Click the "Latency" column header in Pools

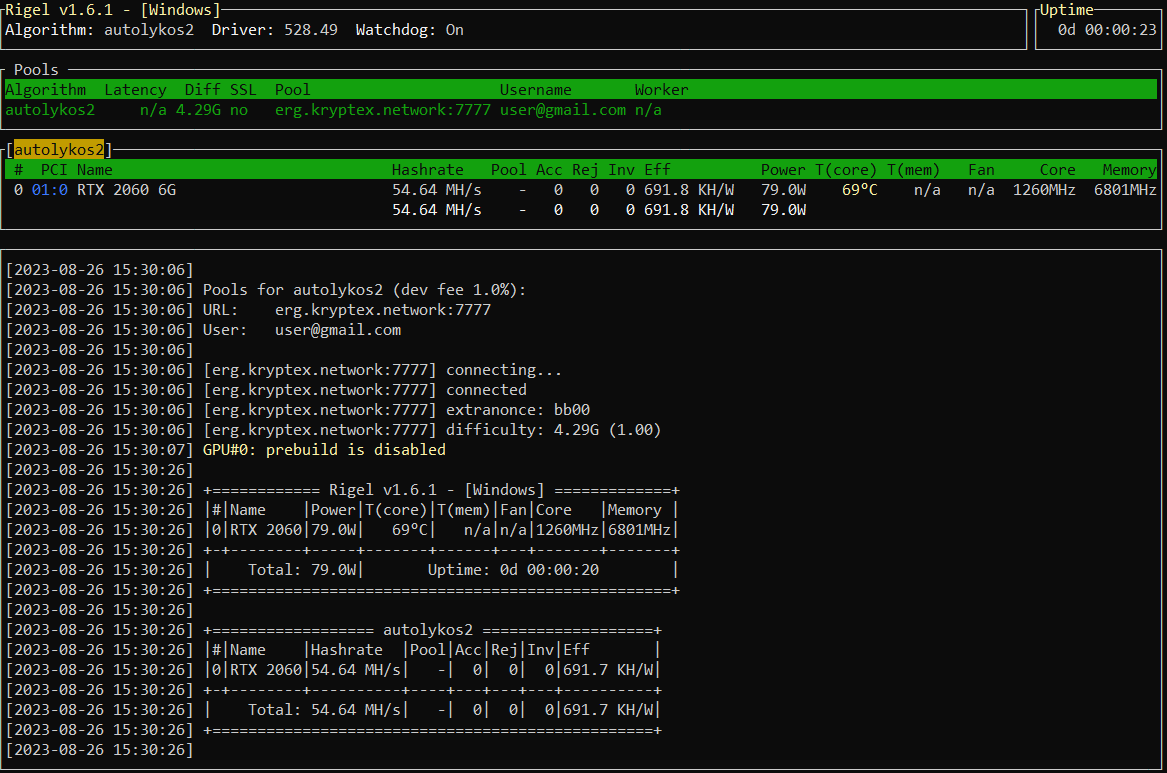pos(135,90)
